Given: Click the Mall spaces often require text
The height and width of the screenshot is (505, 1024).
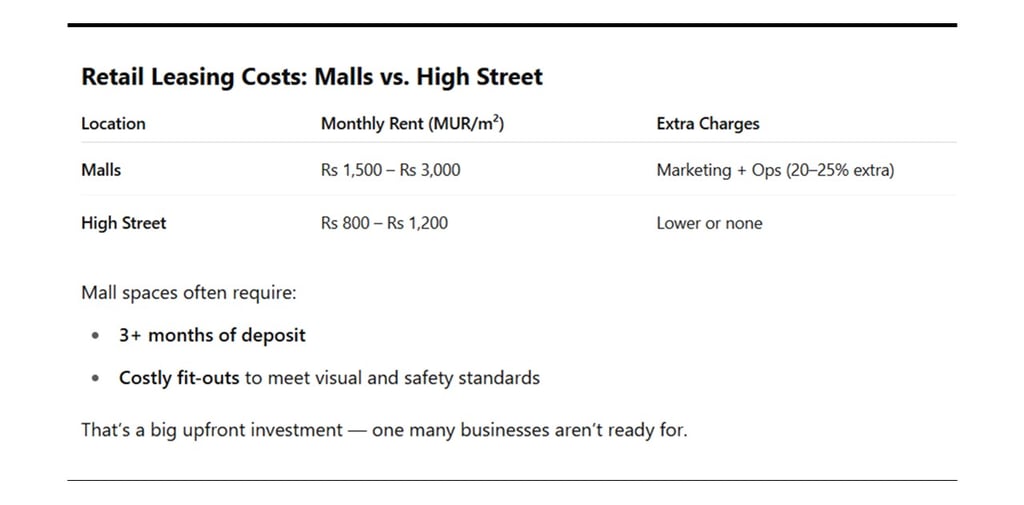Looking at the screenshot, I should [189, 293].
